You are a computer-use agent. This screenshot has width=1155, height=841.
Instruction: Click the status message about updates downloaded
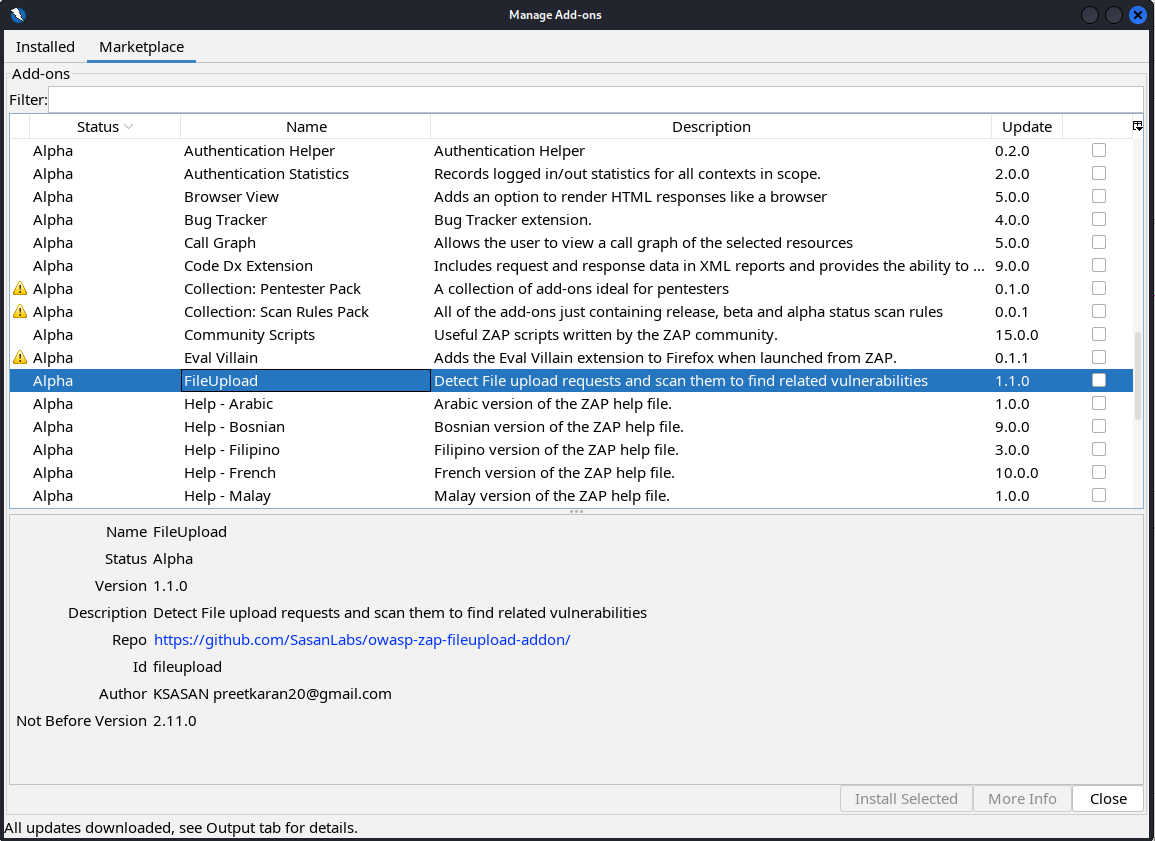pos(181,828)
